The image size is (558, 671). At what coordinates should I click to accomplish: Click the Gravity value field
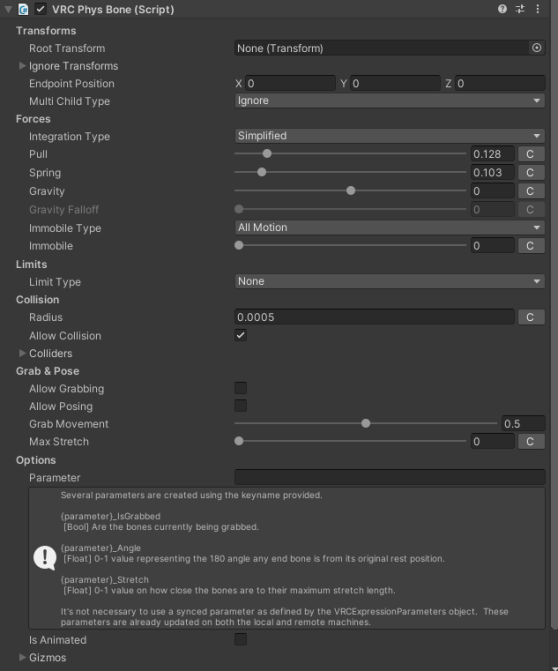(x=493, y=191)
